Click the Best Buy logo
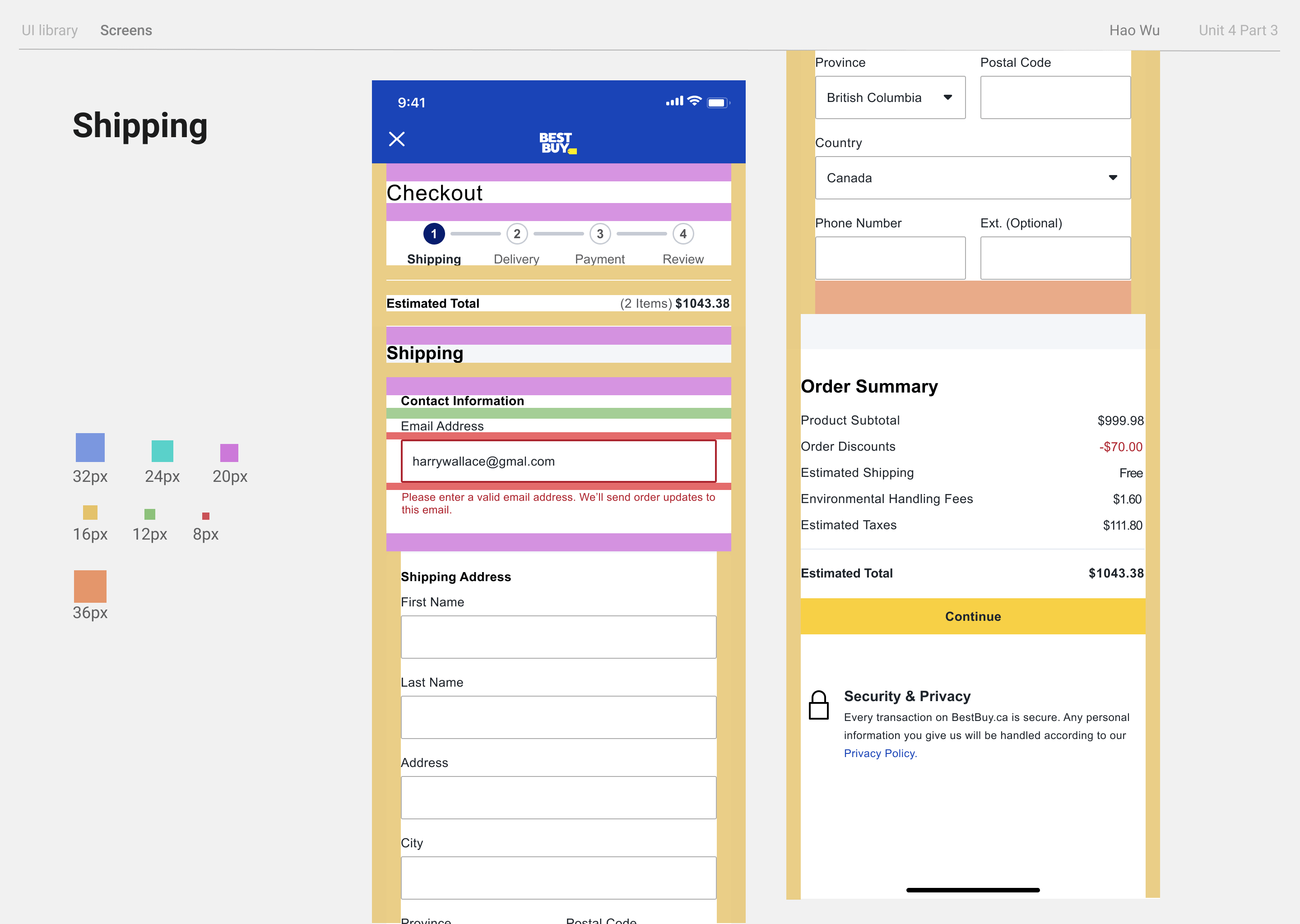Image resolution: width=1300 pixels, height=924 pixels. tap(557, 143)
